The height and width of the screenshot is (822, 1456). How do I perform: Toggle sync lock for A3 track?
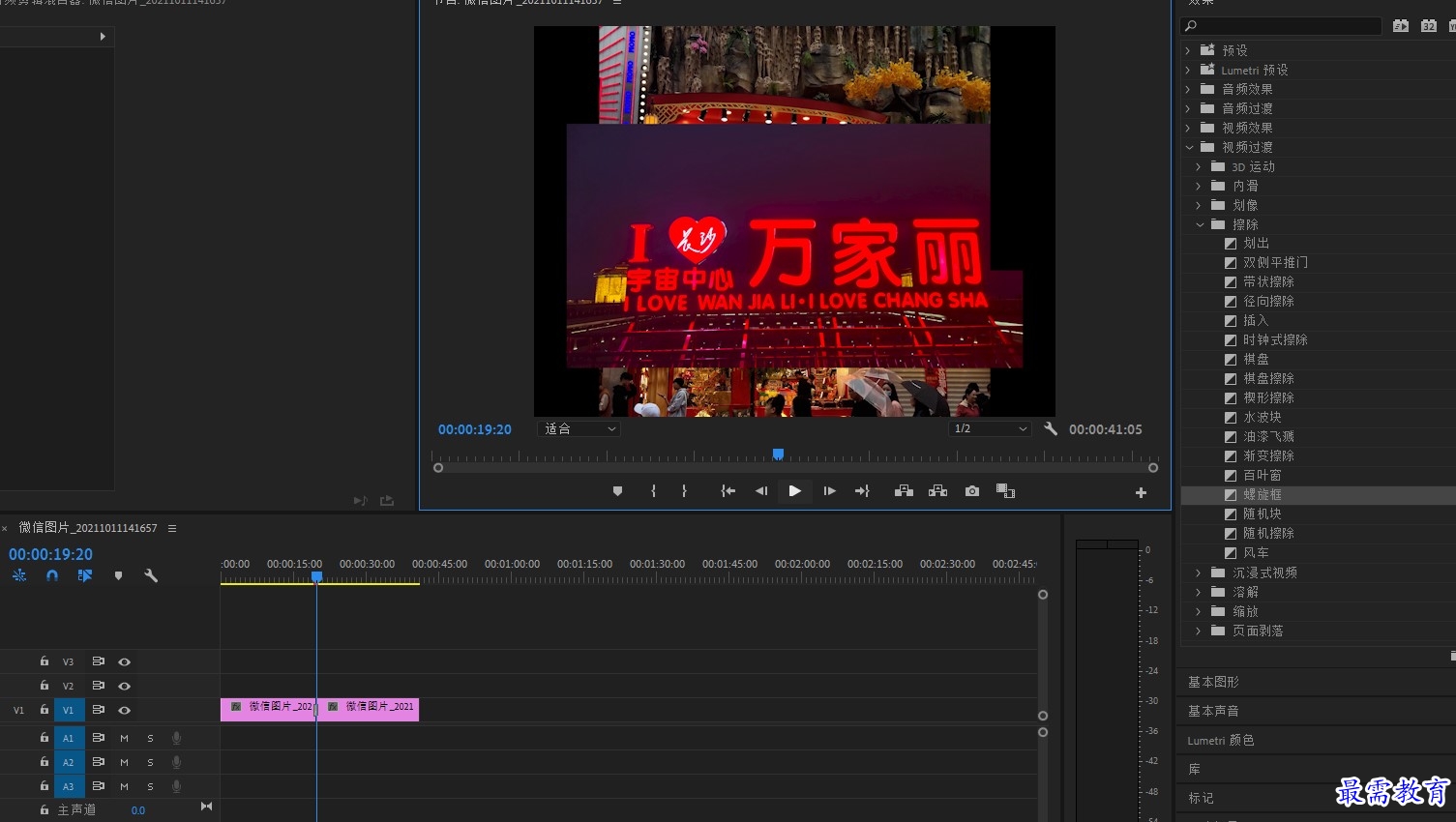pyautogui.click(x=98, y=785)
